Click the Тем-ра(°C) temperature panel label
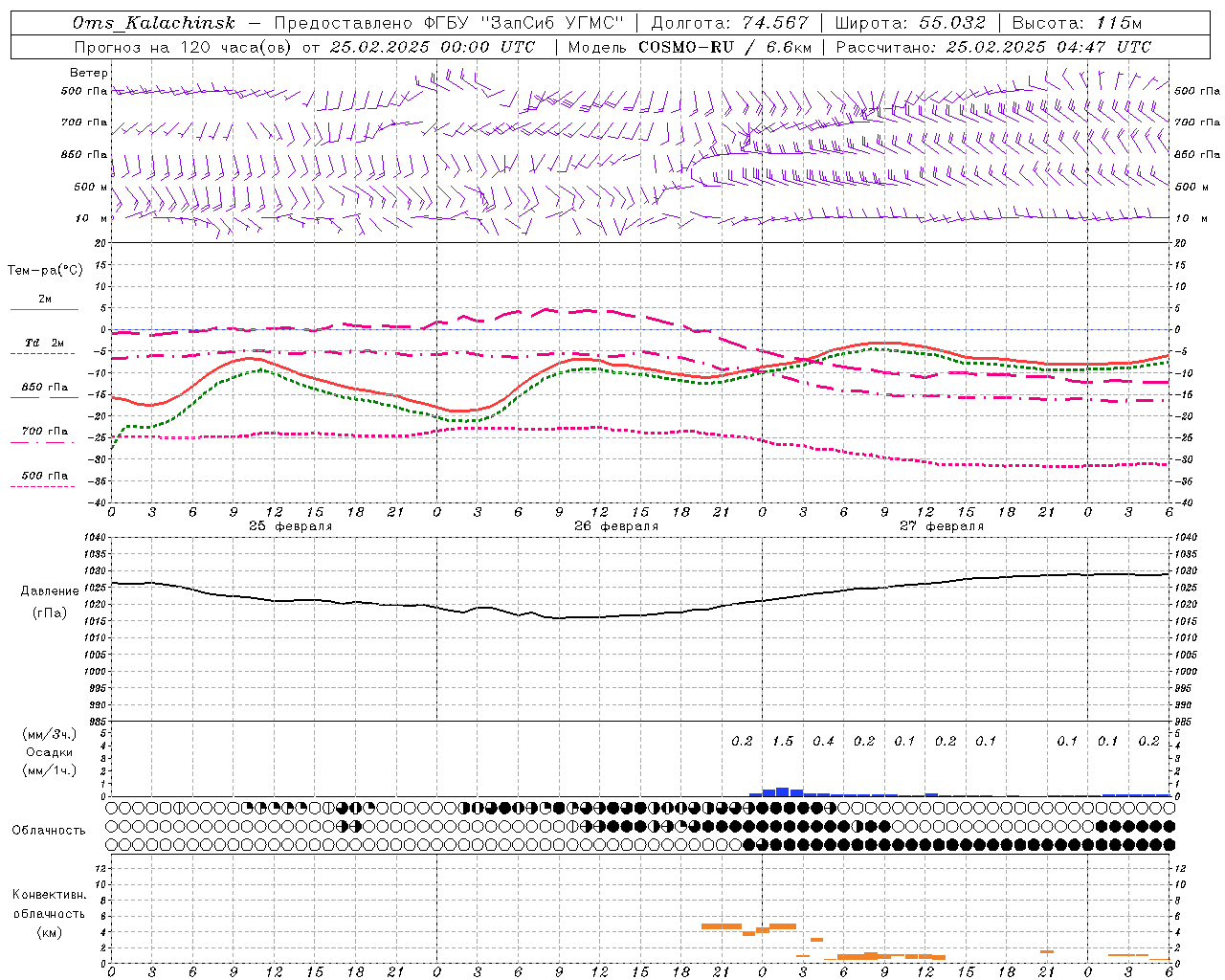 point(45,271)
